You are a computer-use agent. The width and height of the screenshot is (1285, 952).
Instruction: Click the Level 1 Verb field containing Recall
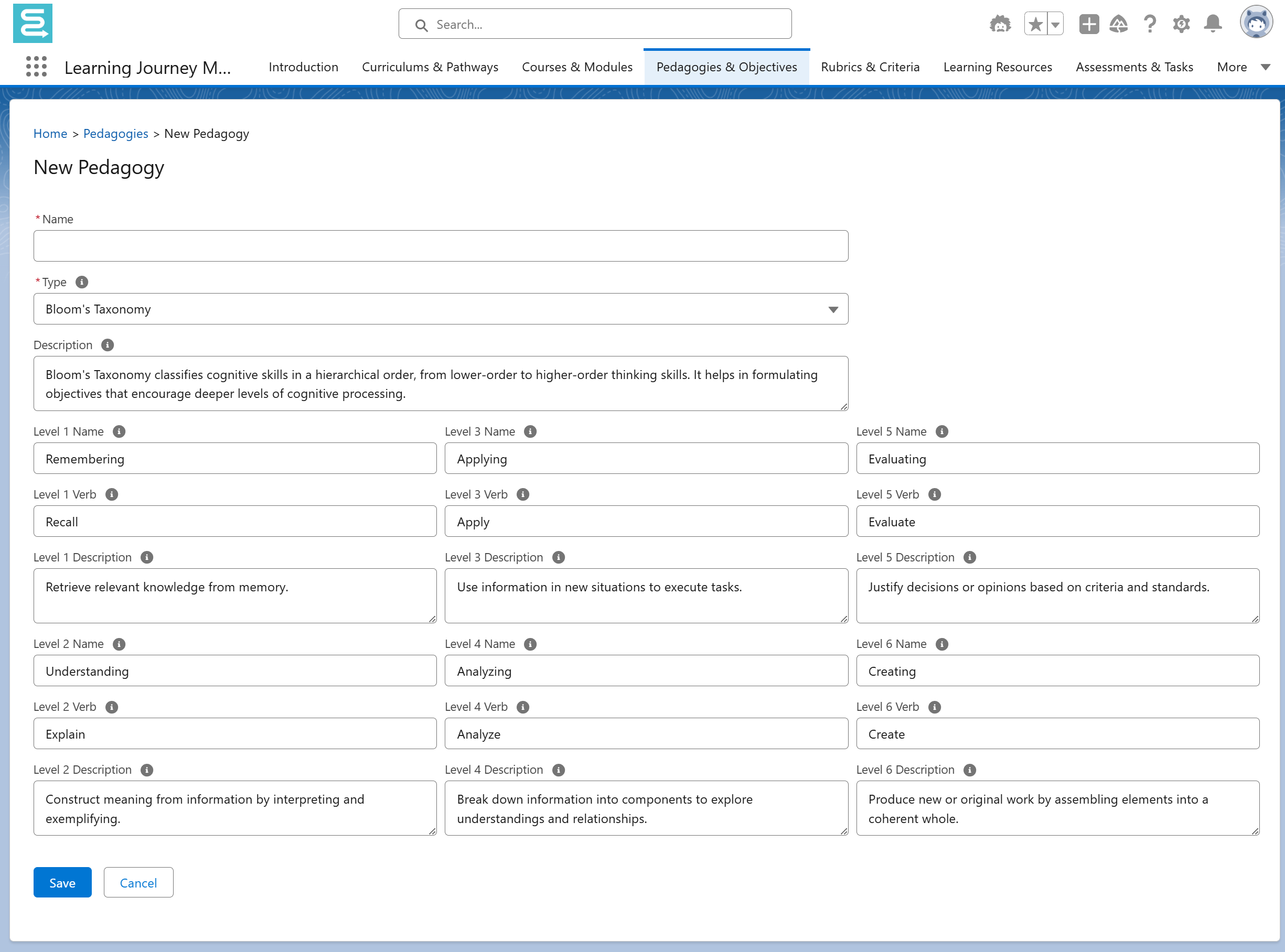234,522
